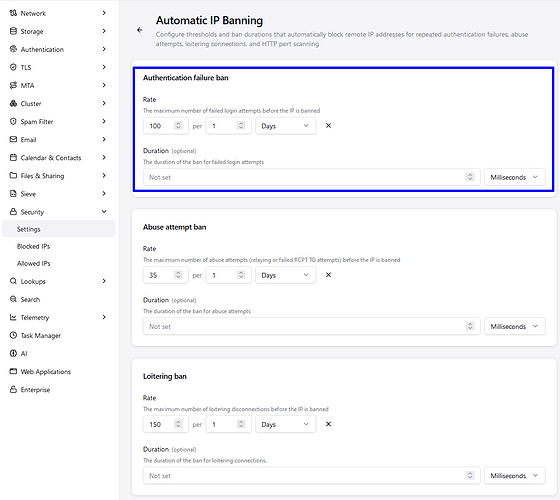The height and width of the screenshot is (500, 560).
Task: Adjust stepper on loitering duration field
Action: tap(470, 476)
